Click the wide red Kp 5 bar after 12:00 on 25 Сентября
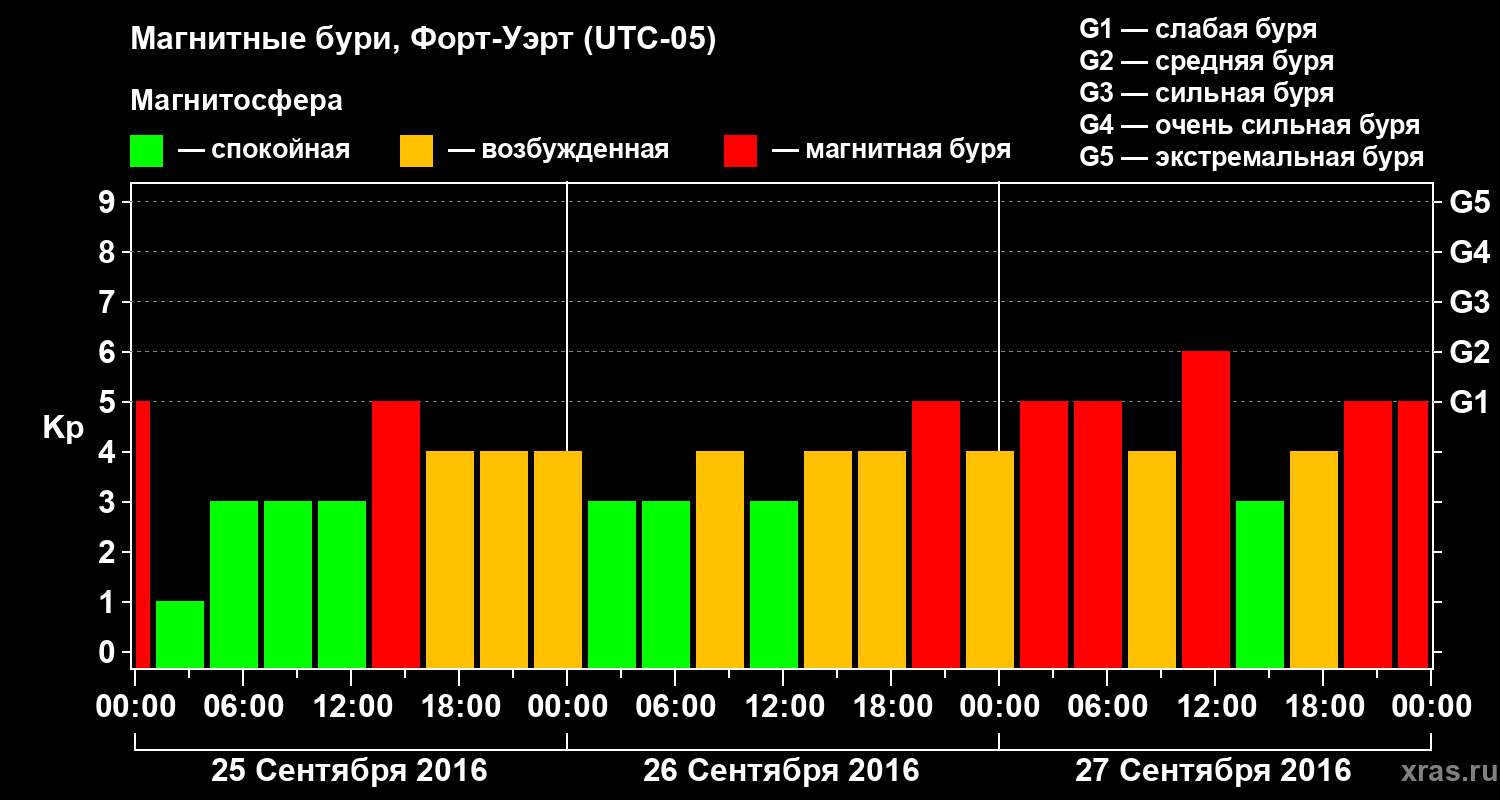The width and height of the screenshot is (1500, 800). pyautogui.click(x=396, y=534)
